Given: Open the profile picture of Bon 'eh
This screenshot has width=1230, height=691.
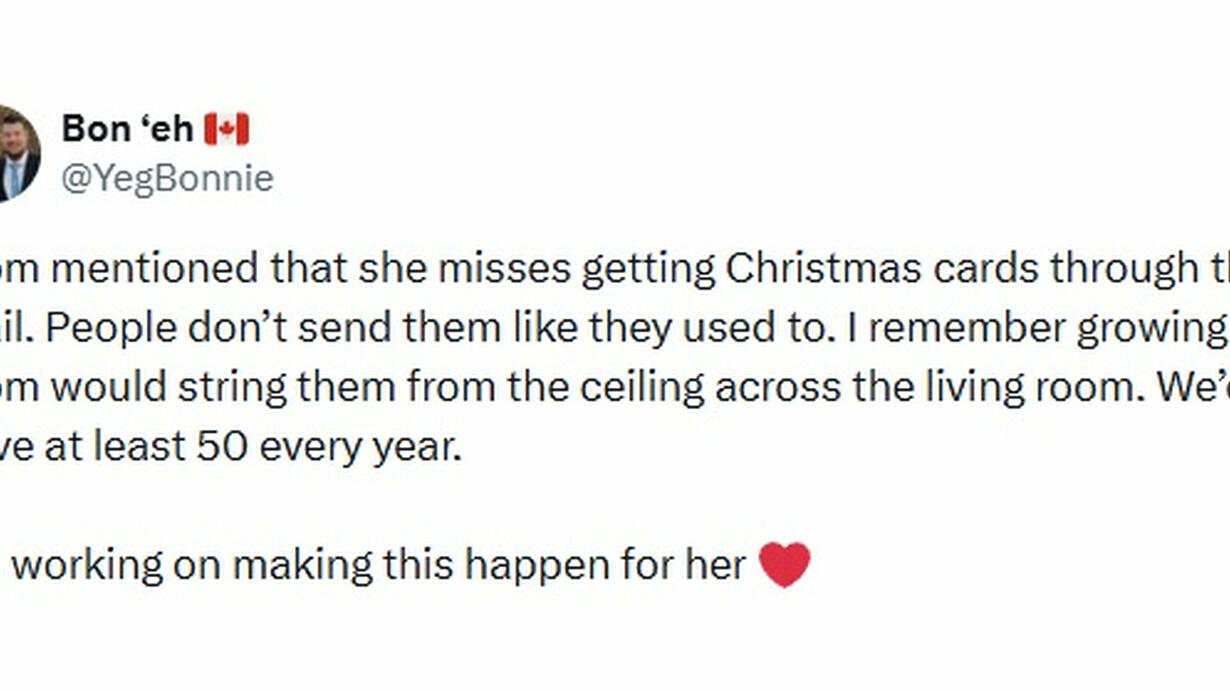Looking at the screenshot, I should 18,152.
